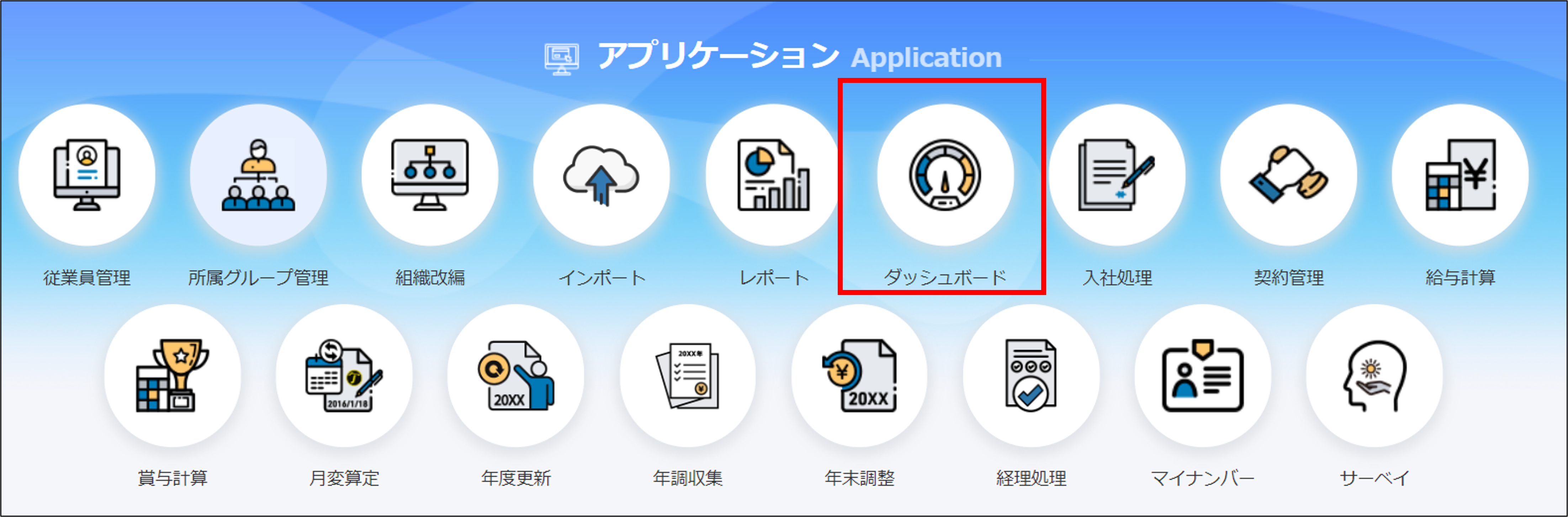Click the マイナンバー text label

coord(1202,478)
